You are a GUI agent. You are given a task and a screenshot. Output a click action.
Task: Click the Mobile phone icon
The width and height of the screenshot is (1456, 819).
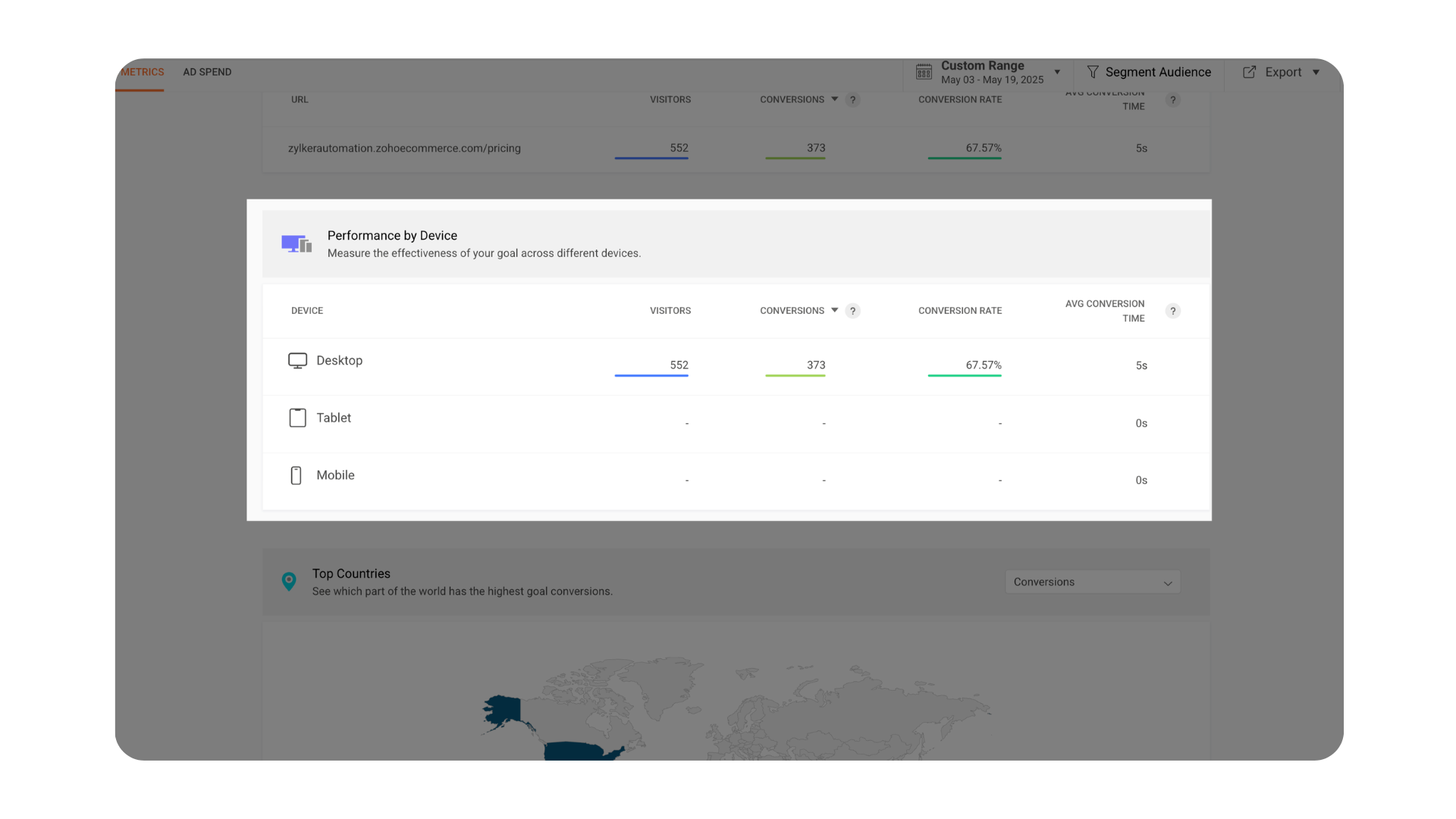(297, 475)
